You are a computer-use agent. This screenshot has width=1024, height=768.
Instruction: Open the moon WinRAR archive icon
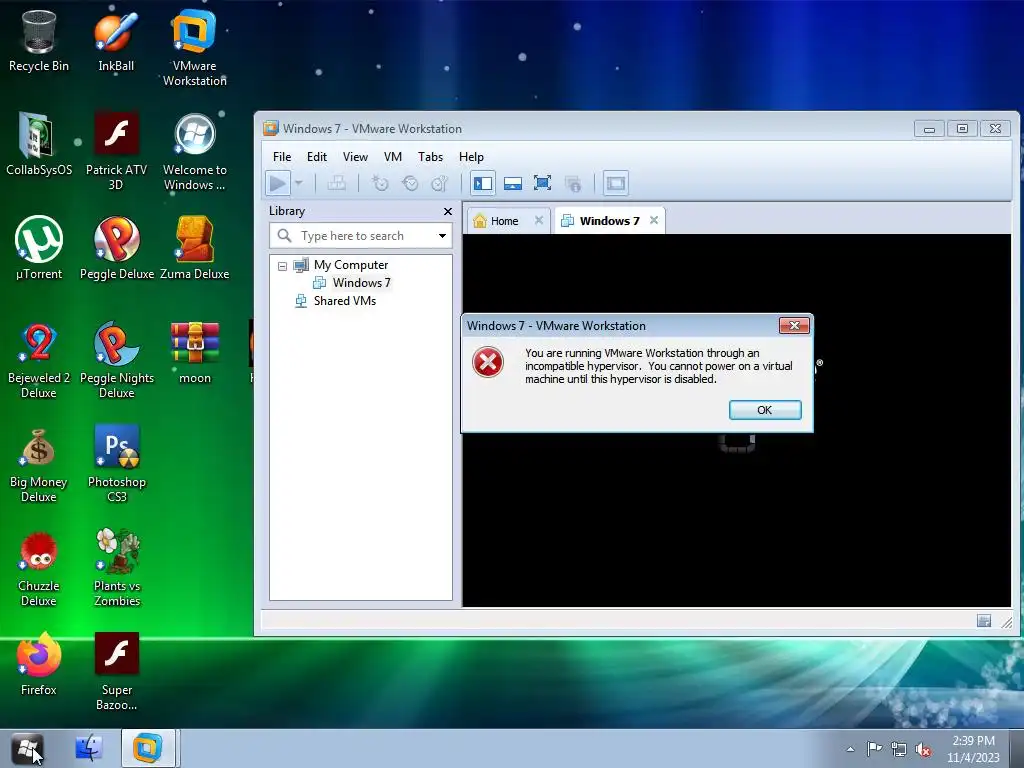[195, 353]
